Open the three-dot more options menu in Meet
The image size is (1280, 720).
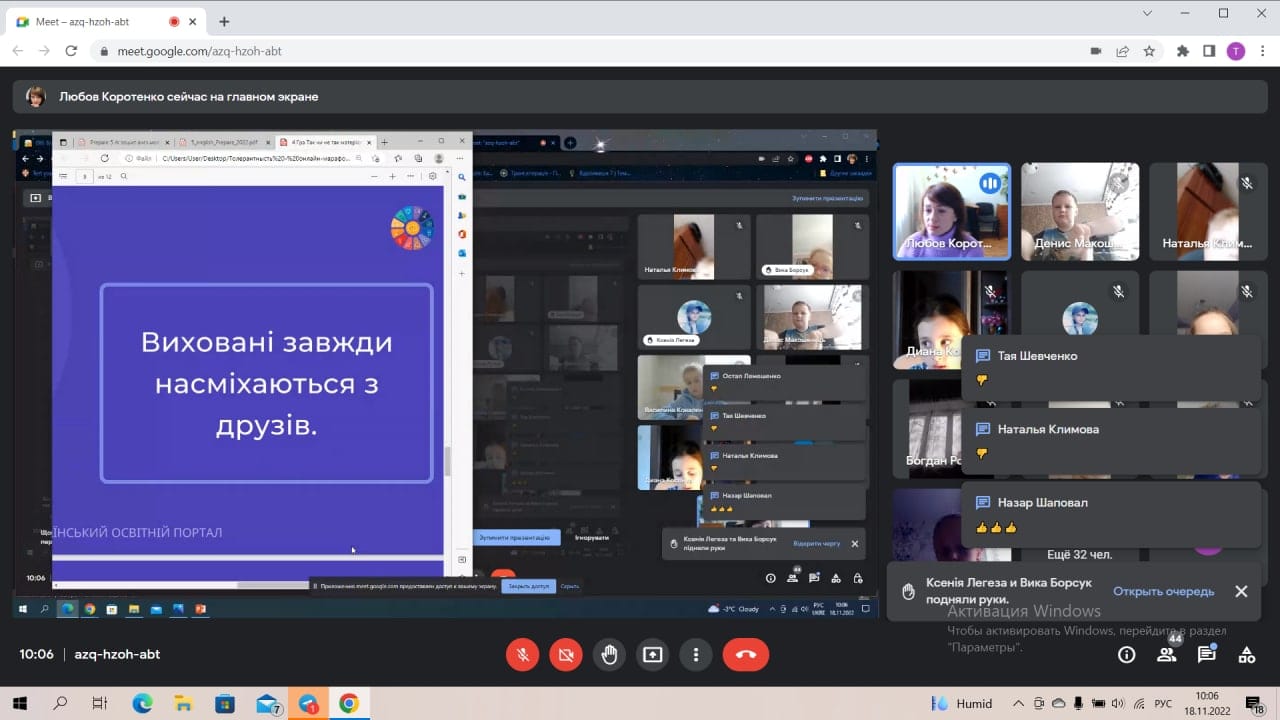[695, 655]
